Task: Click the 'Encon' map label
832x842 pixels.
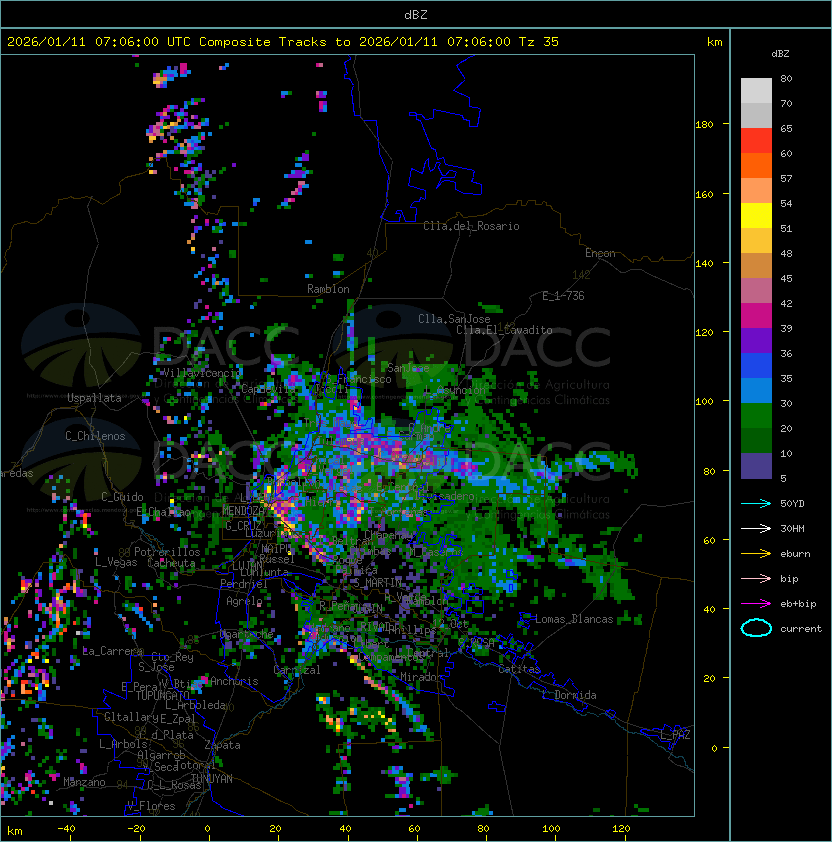Action: 600,253
